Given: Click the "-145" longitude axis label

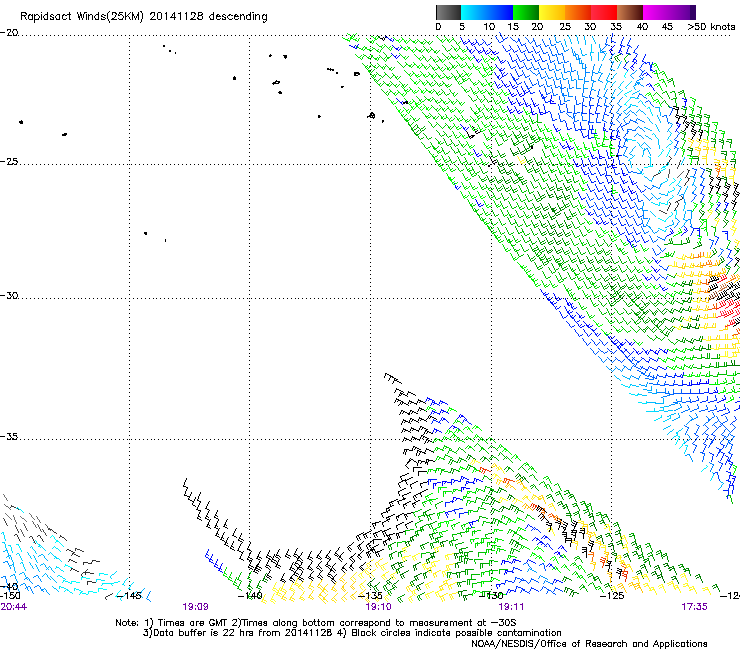Looking at the screenshot, I should (129, 595).
